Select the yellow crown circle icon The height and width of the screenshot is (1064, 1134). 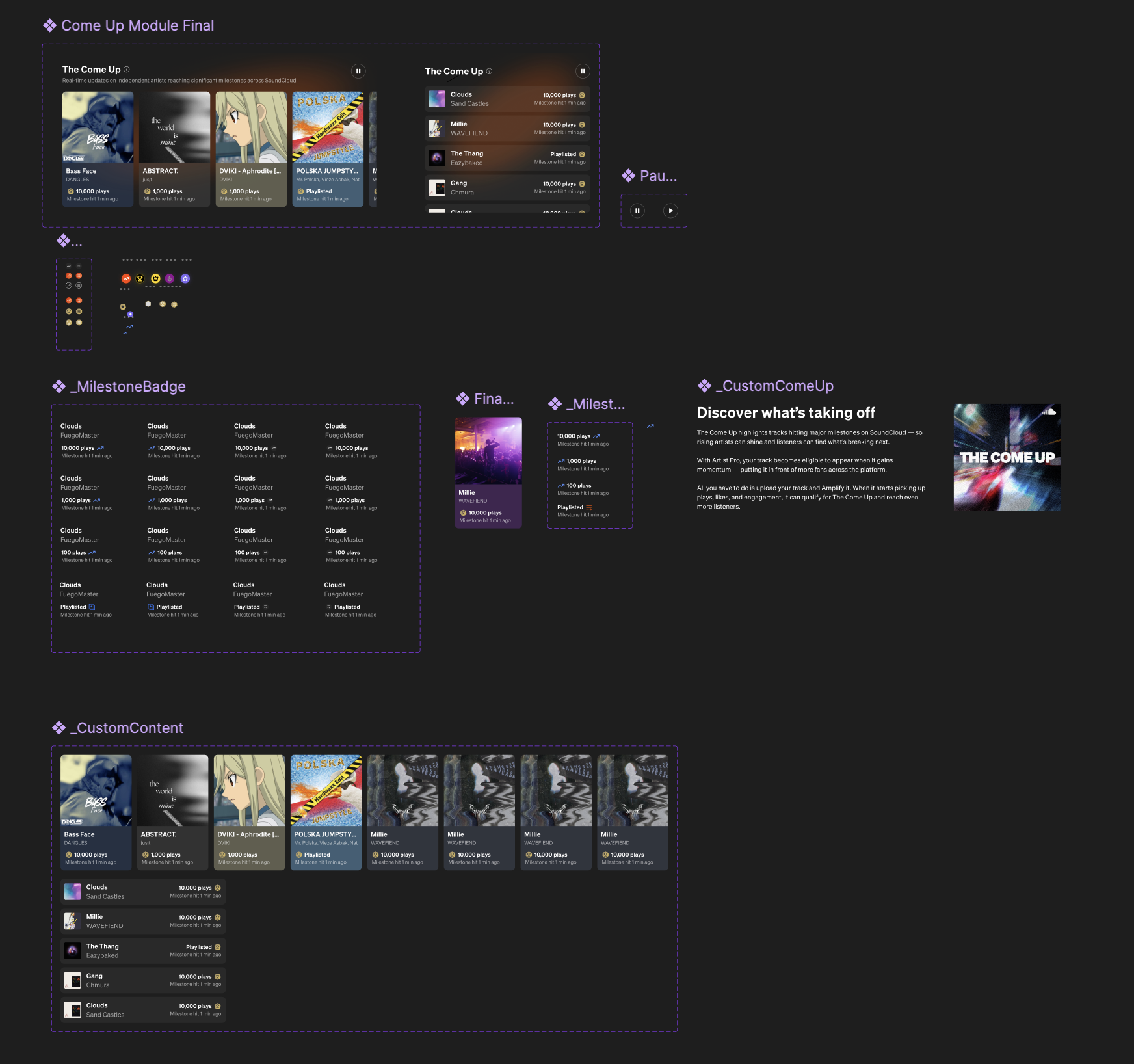click(x=155, y=278)
